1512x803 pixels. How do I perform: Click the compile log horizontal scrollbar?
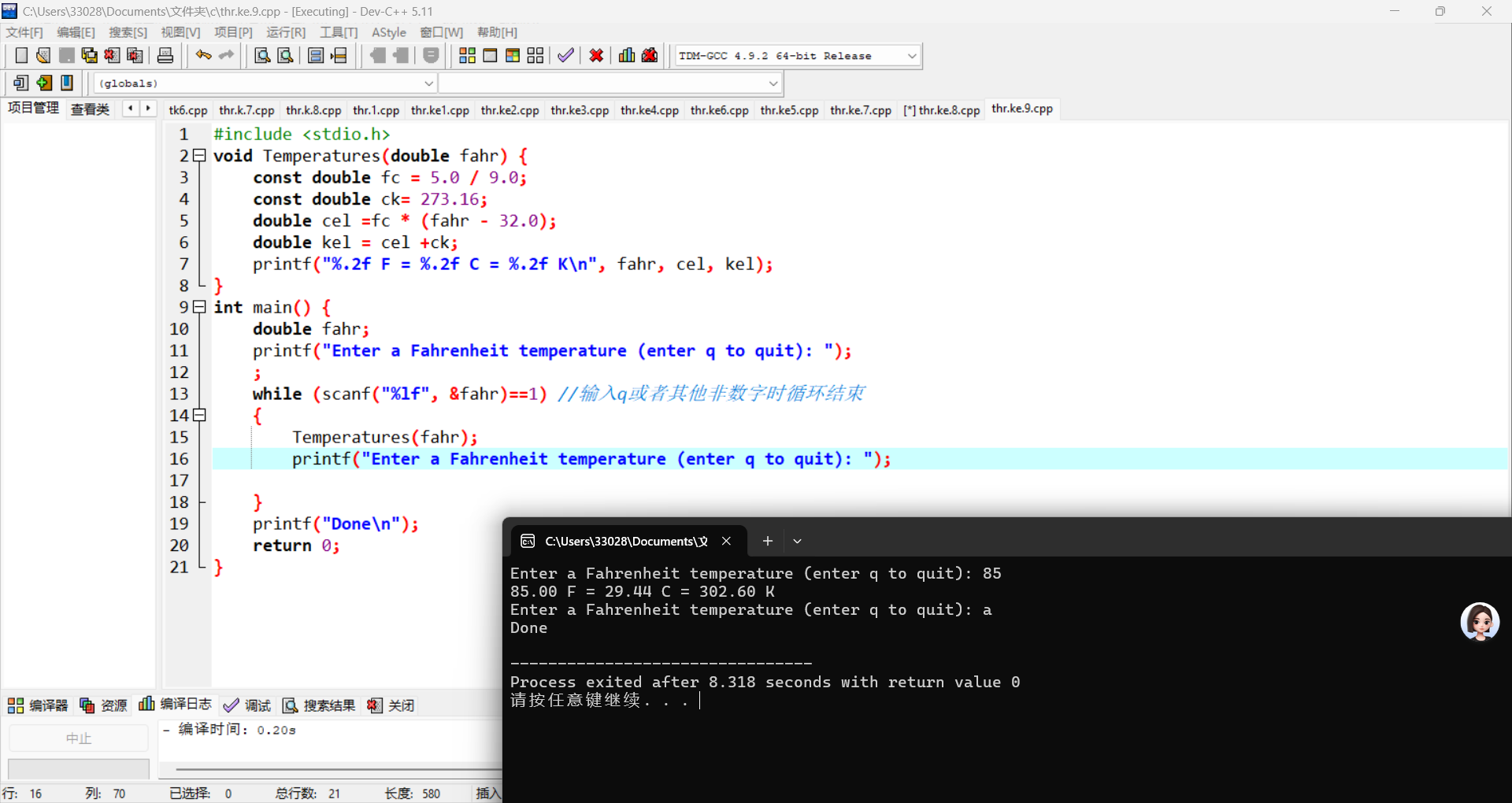tap(339, 768)
